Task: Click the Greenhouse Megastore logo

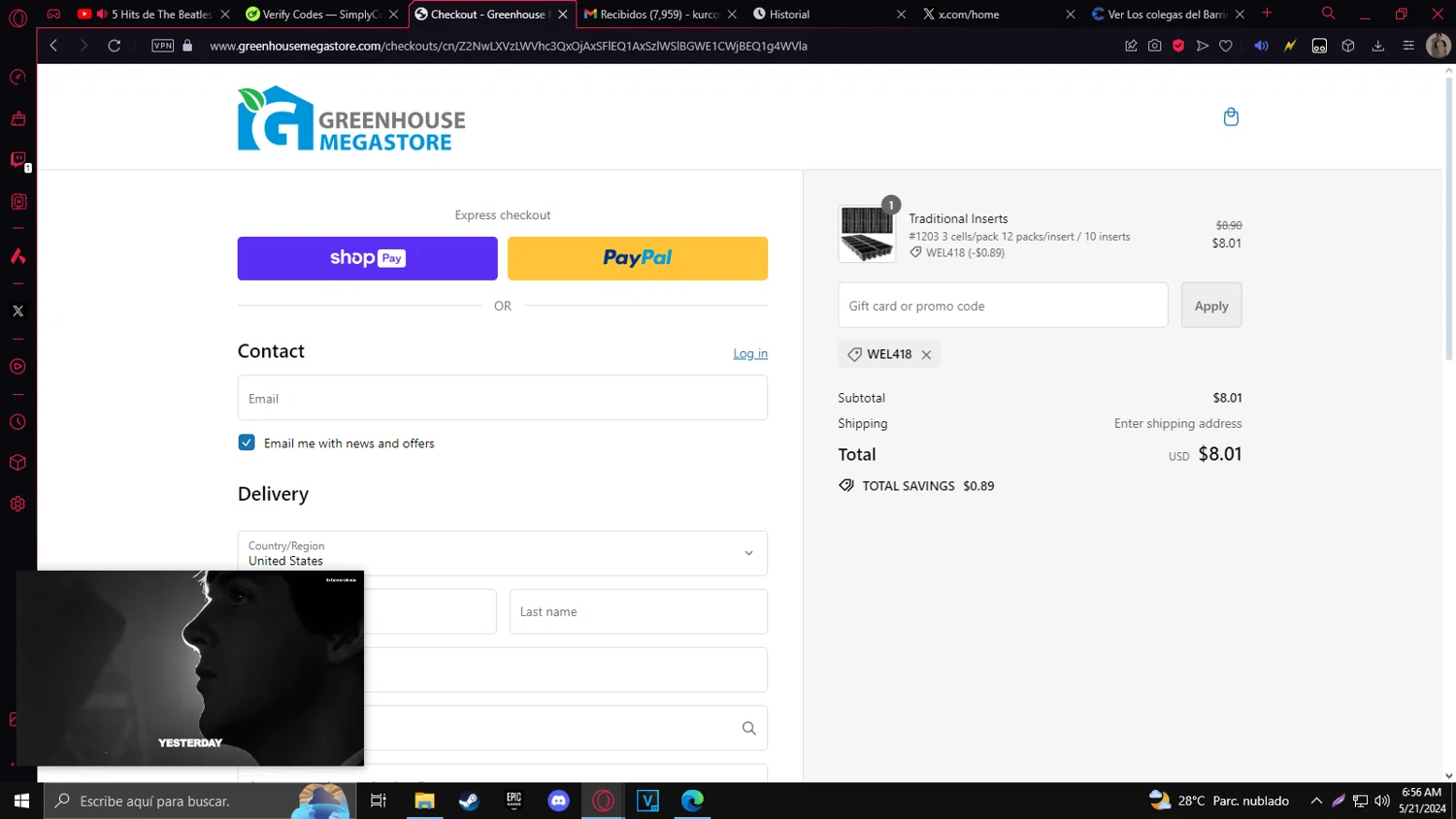Action: (x=351, y=118)
